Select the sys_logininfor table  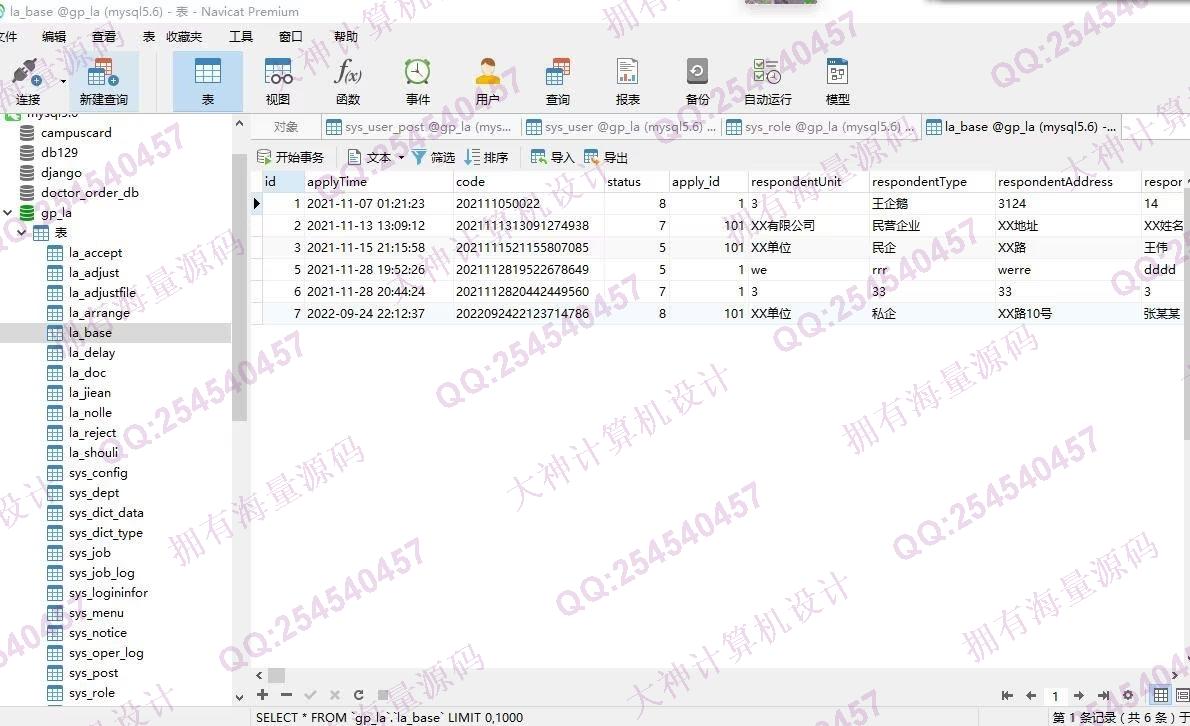pos(108,593)
